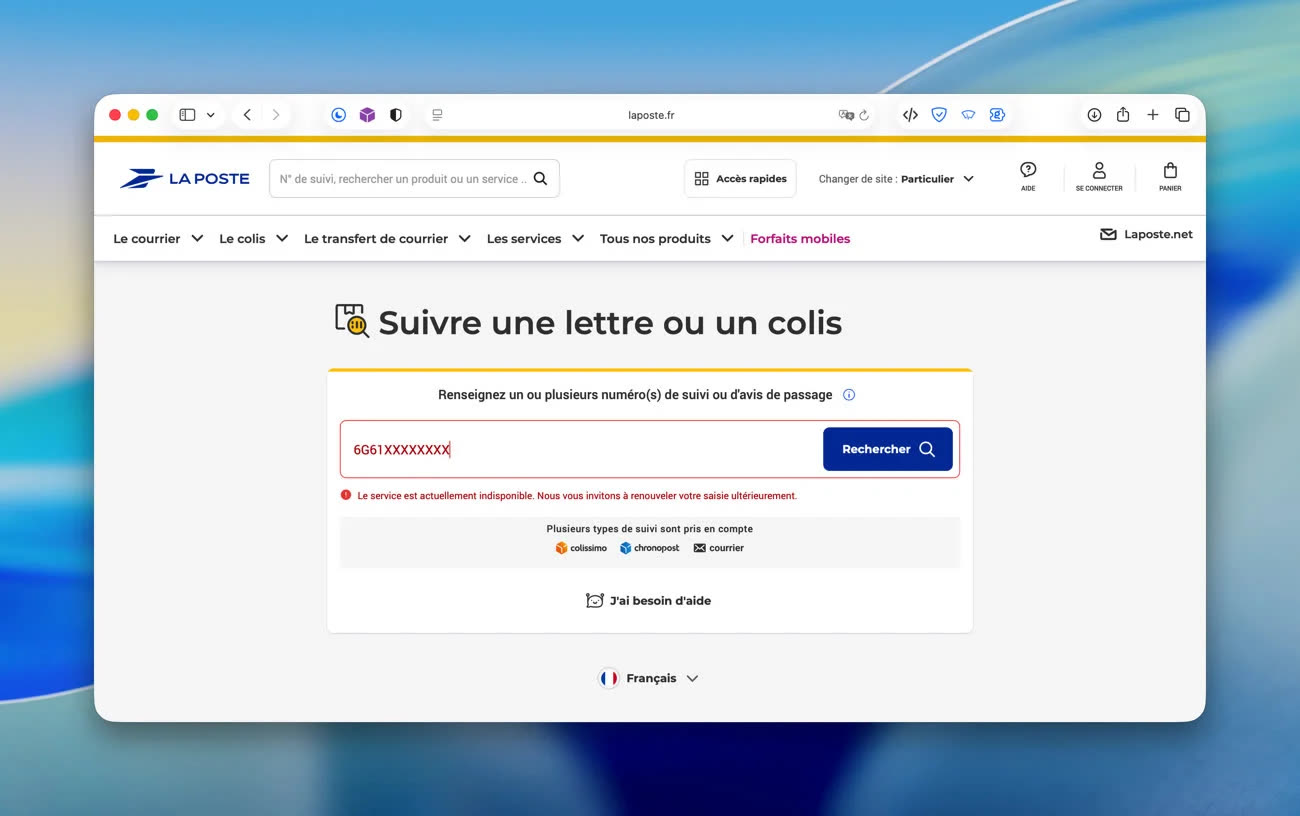Click the info icon beside tracking instructions

(849, 395)
